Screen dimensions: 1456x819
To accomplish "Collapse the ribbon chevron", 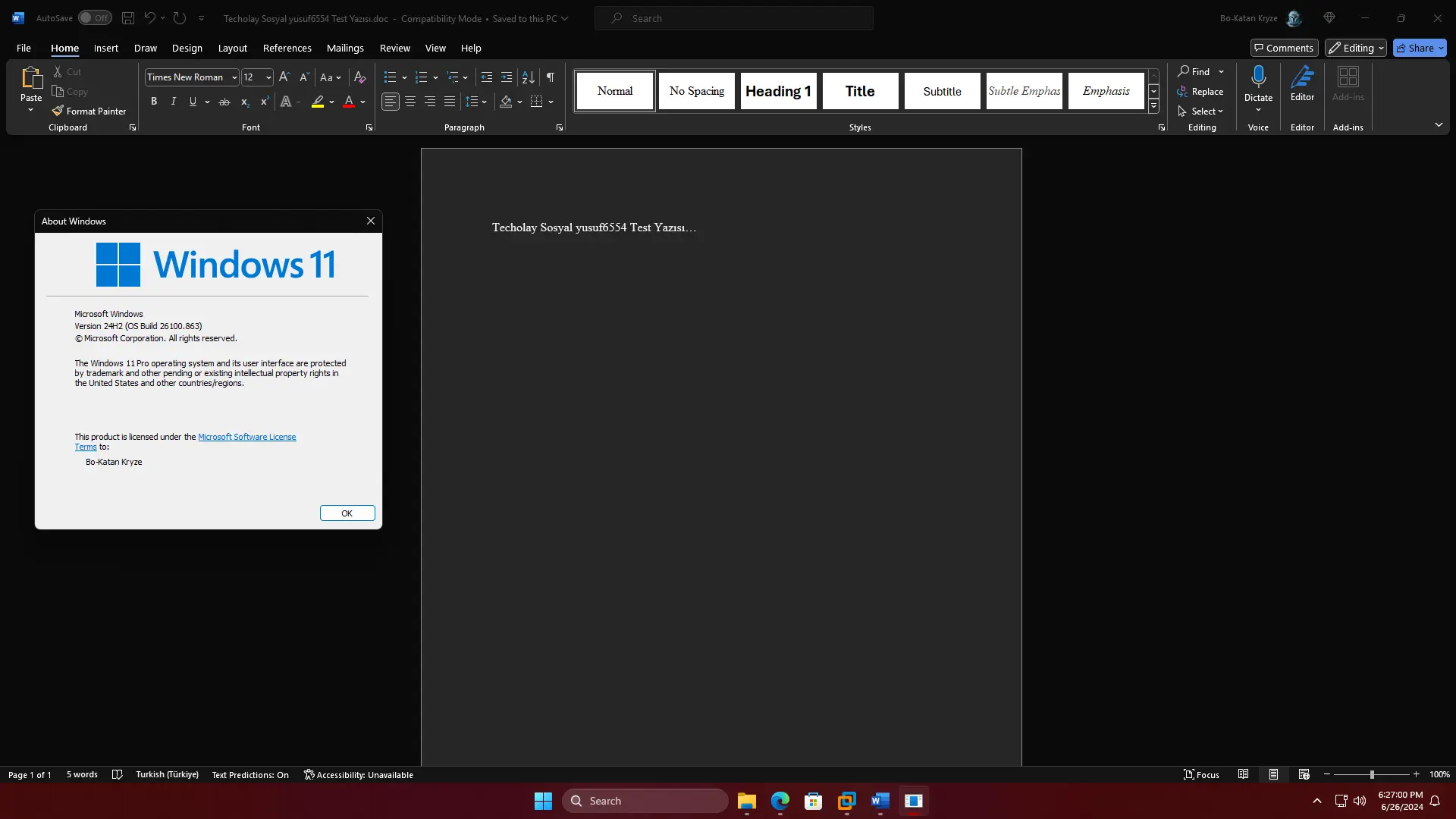I will [1439, 124].
